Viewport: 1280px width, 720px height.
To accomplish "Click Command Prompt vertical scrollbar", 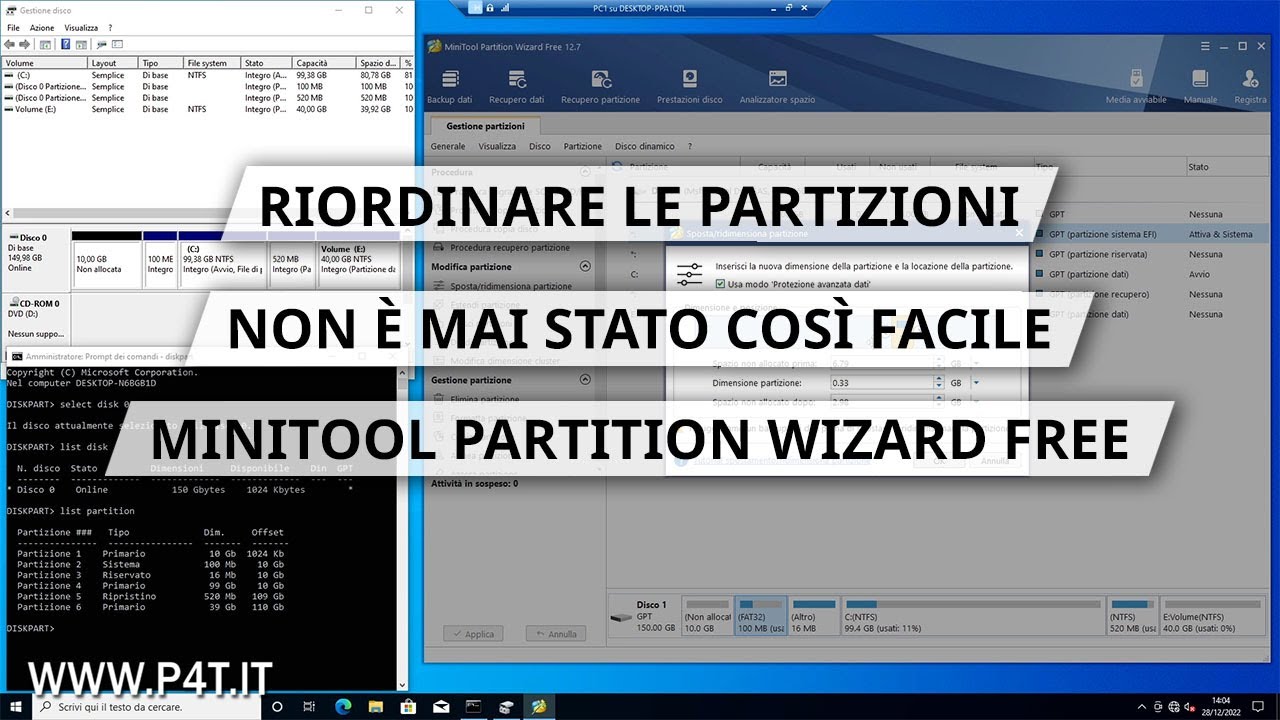I will [403, 528].
